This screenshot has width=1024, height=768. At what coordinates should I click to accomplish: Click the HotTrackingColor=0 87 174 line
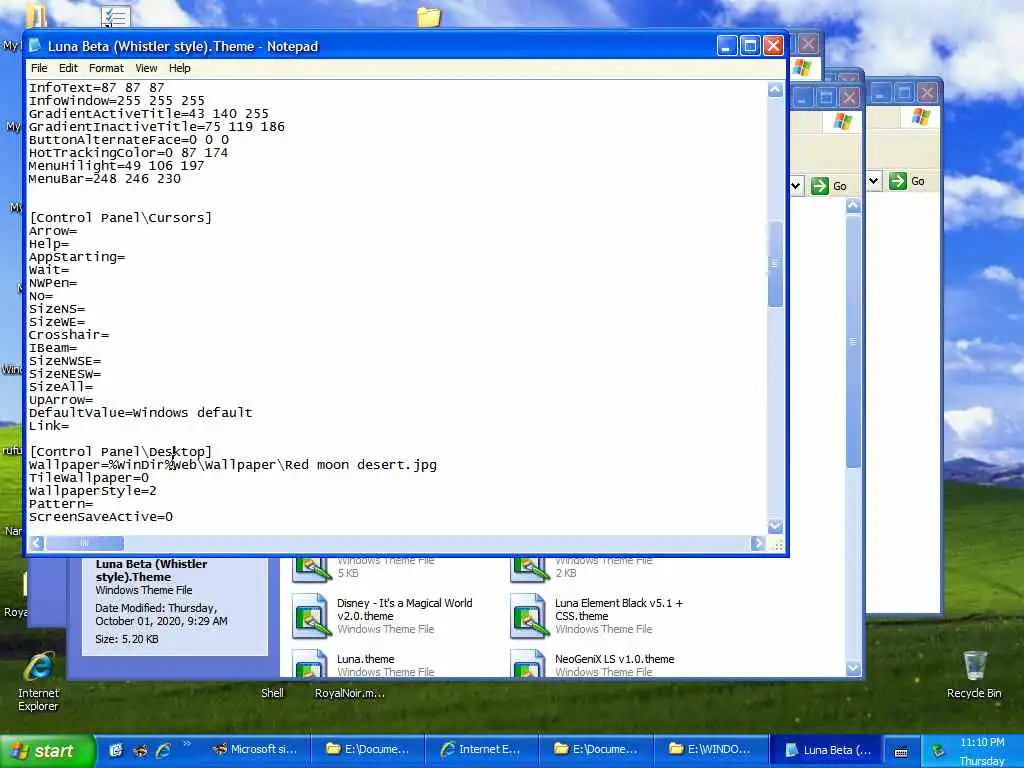(x=128, y=153)
